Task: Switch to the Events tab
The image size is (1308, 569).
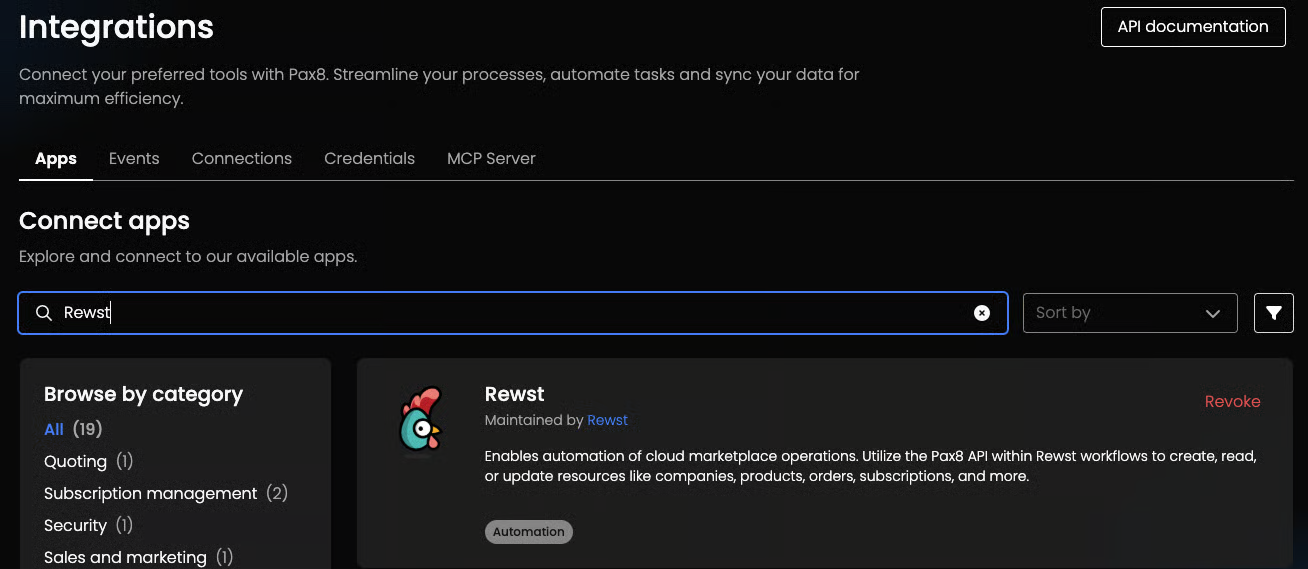Action: (x=134, y=158)
